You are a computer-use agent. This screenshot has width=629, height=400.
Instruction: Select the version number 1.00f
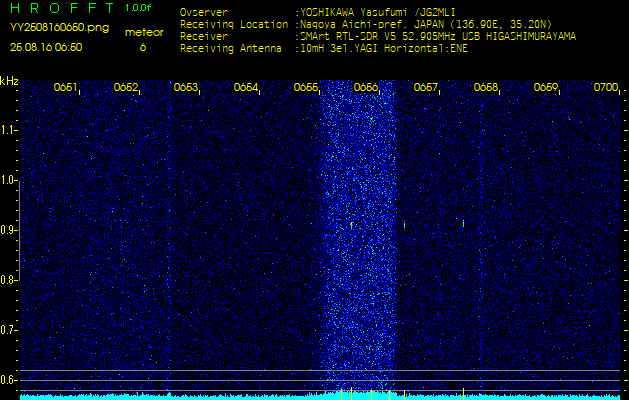coord(138,8)
